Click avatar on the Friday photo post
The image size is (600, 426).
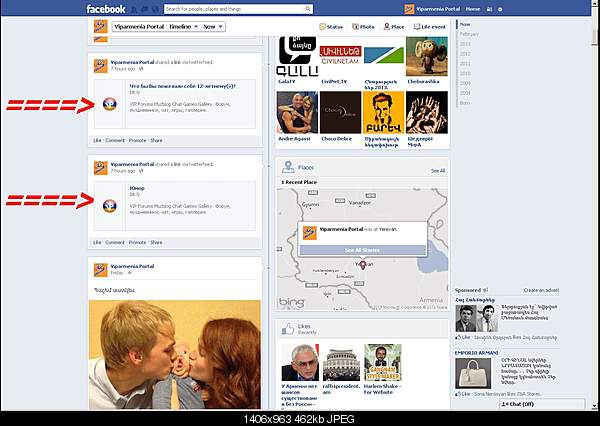click(x=101, y=270)
